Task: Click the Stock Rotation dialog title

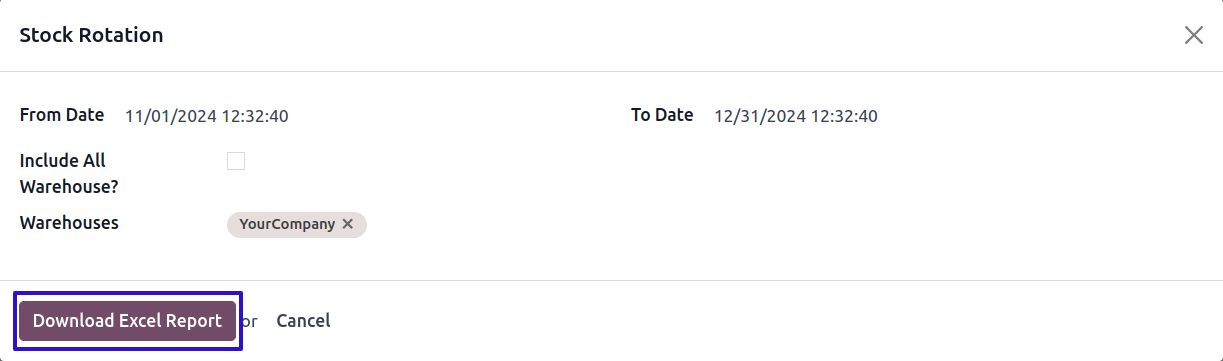Action: tap(91, 35)
